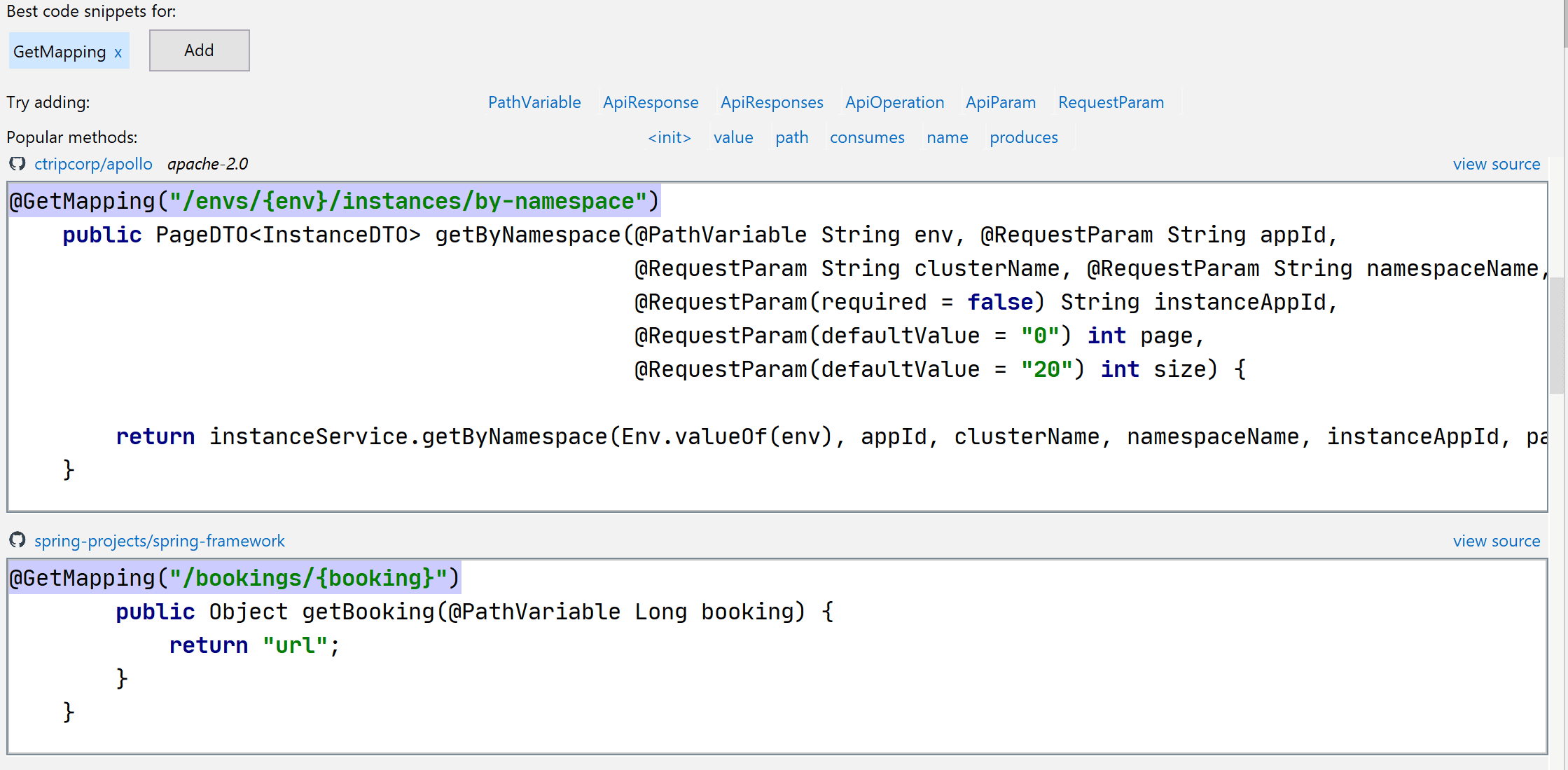This screenshot has width=1568, height=770.
Task: Add ApiOperation suggestion
Action: pos(894,102)
